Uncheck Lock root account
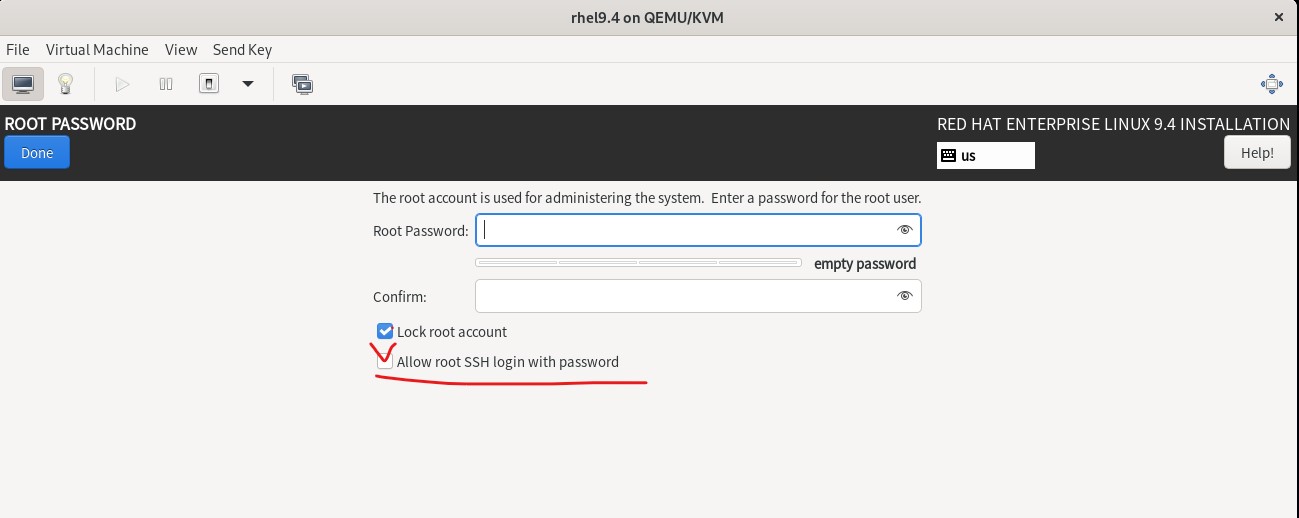This screenshot has height=518, width=1299. (385, 331)
